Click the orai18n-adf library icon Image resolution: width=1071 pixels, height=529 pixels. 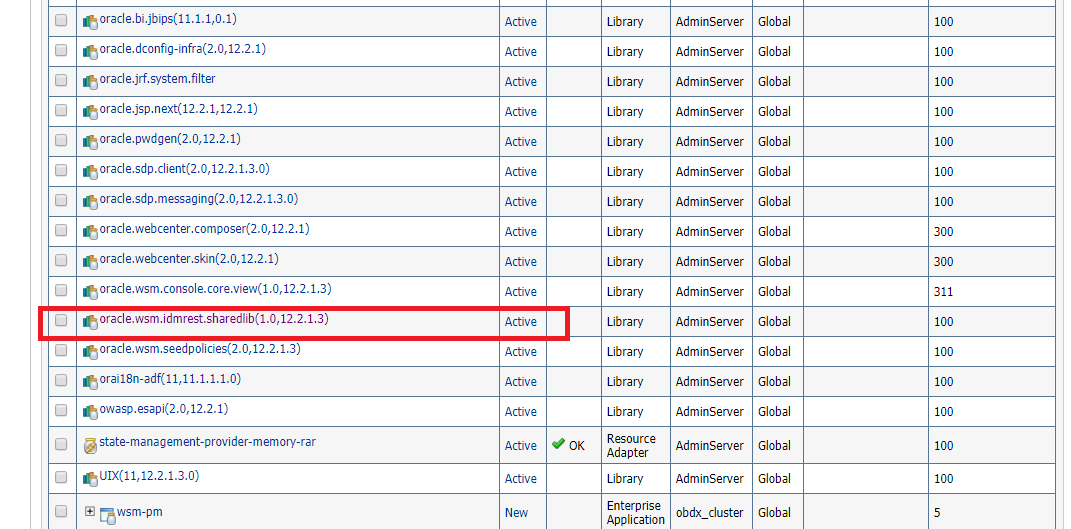click(x=90, y=382)
